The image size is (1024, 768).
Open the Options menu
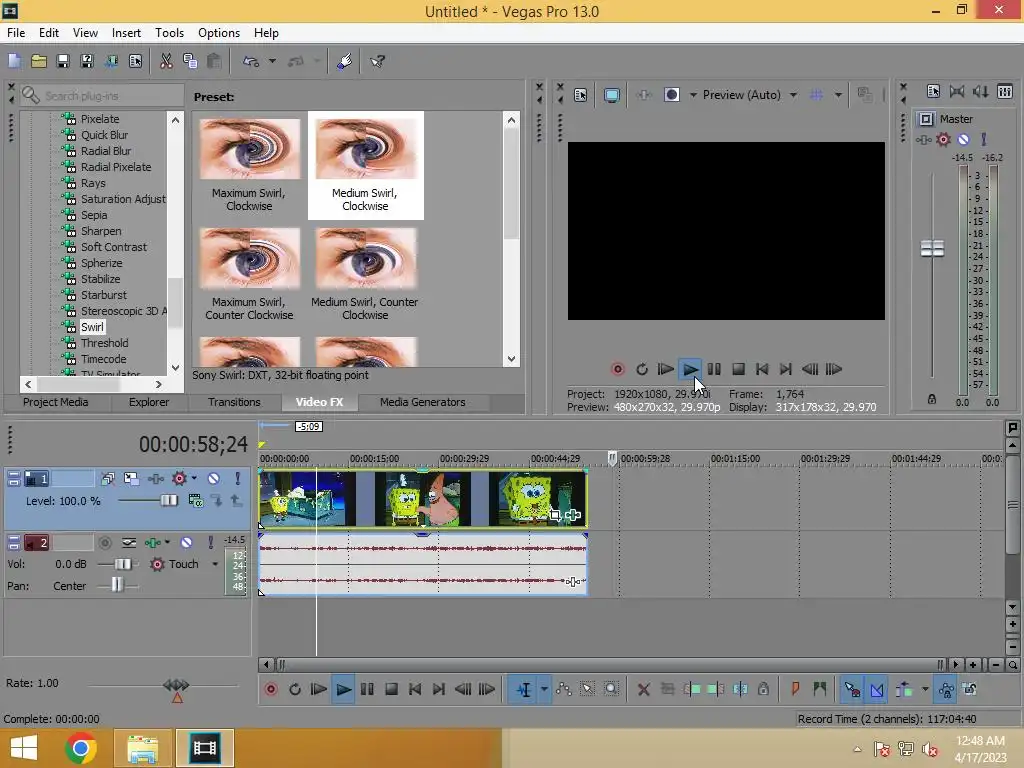[219, 33]
